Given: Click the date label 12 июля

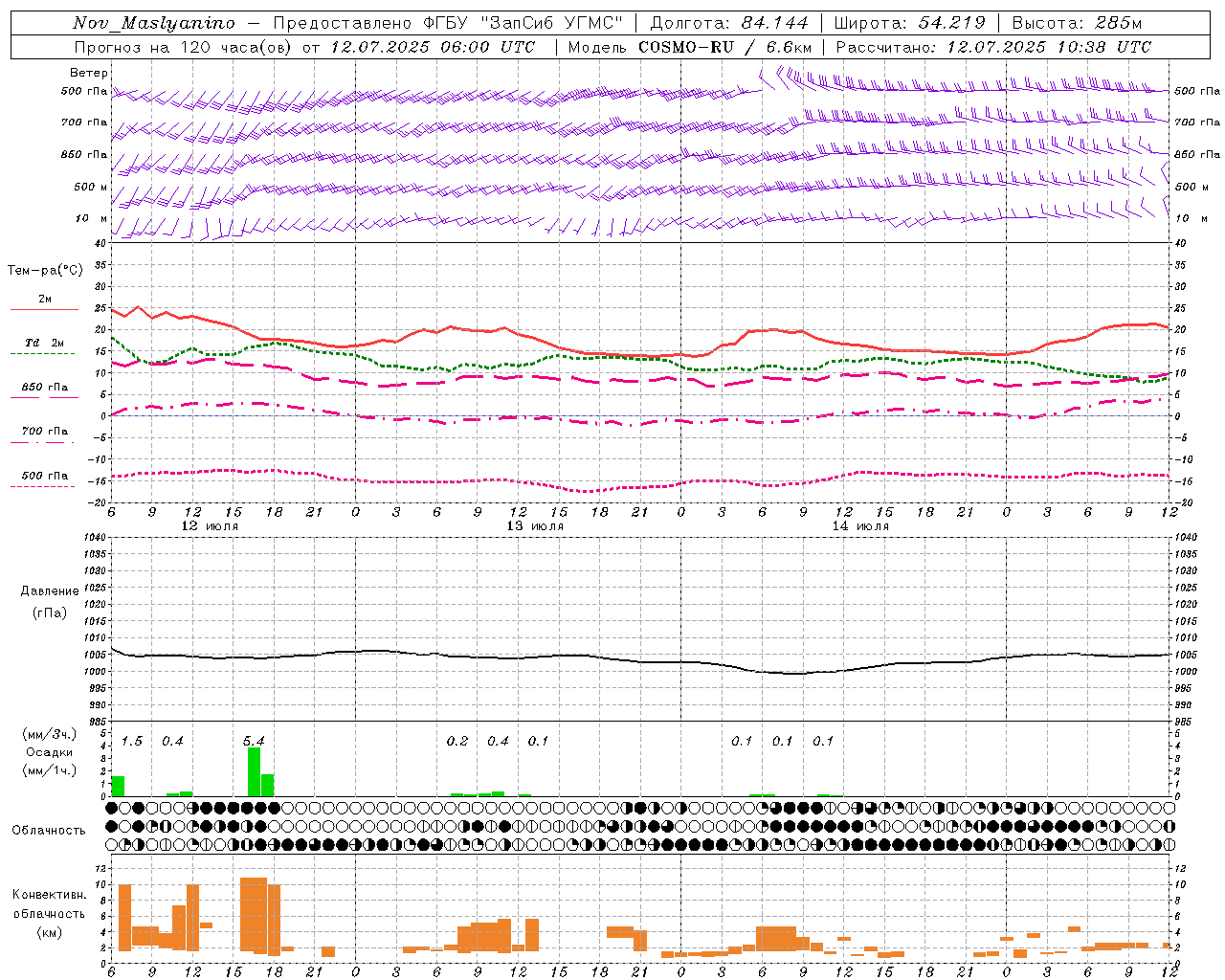Looking at the screenshot, I should coord(211,526).
